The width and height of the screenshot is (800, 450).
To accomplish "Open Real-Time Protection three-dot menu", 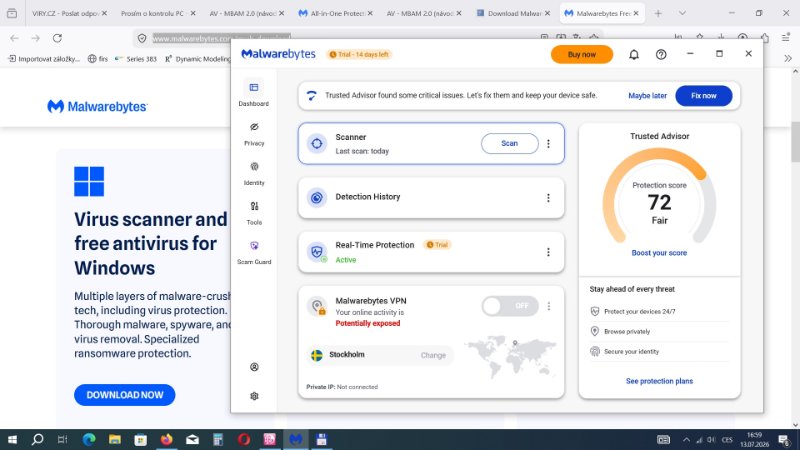I will coord(548,252).
